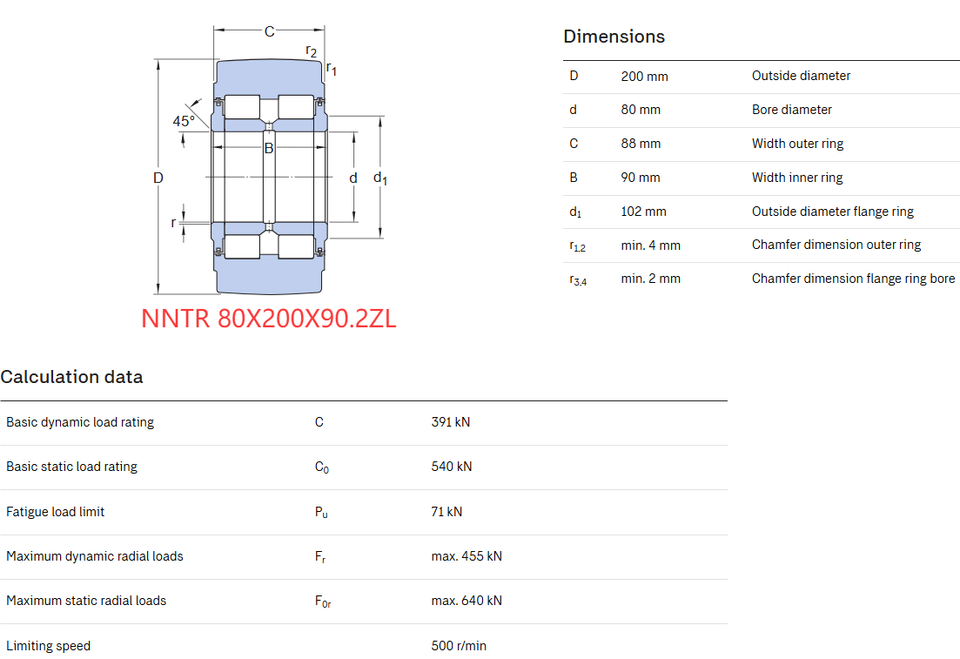Select the 500 r/min value
Image resolution: width=960 pixels, height=659 pixels.
[459, 646]
